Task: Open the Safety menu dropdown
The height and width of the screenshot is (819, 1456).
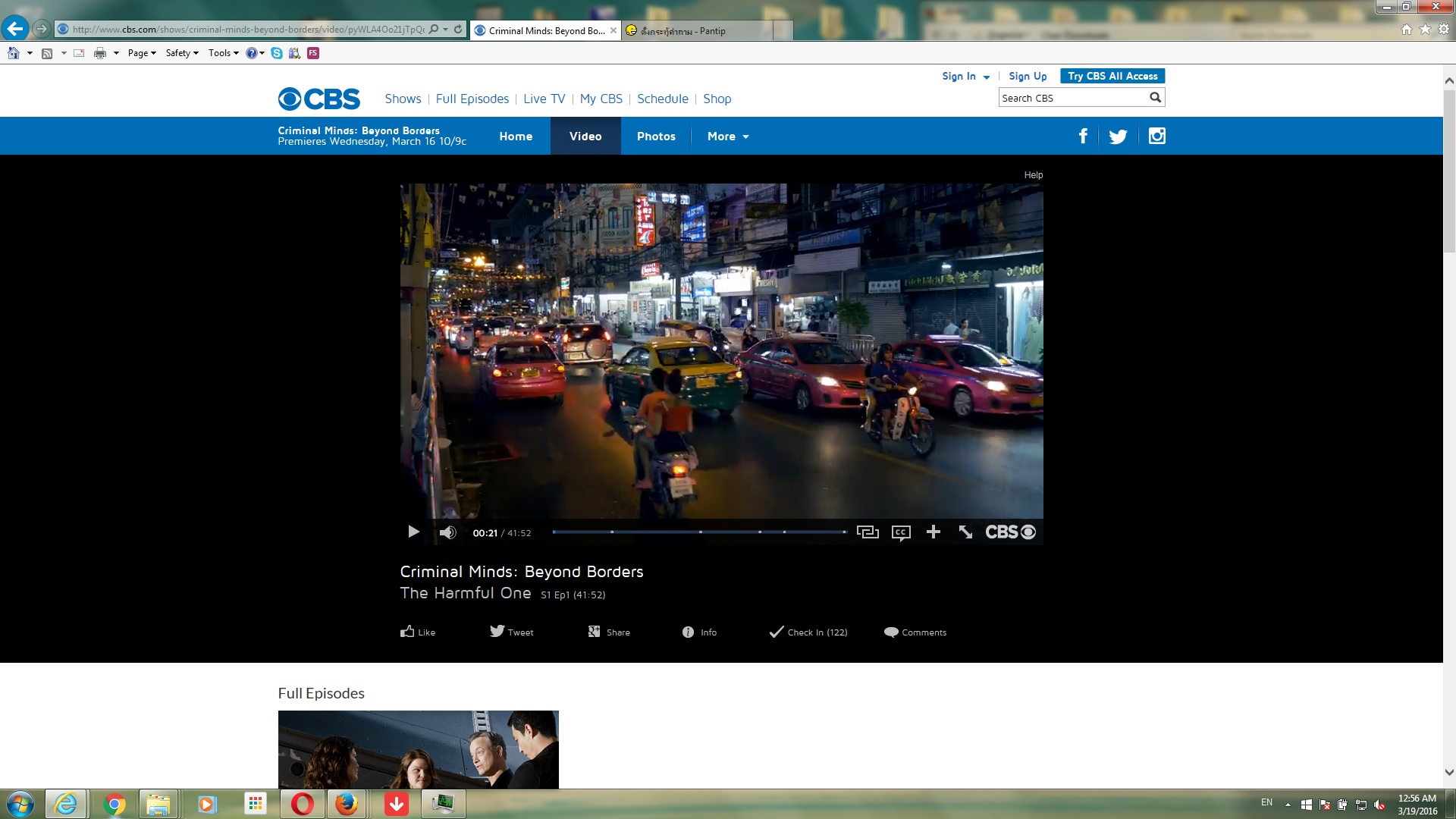Action: 182,53
